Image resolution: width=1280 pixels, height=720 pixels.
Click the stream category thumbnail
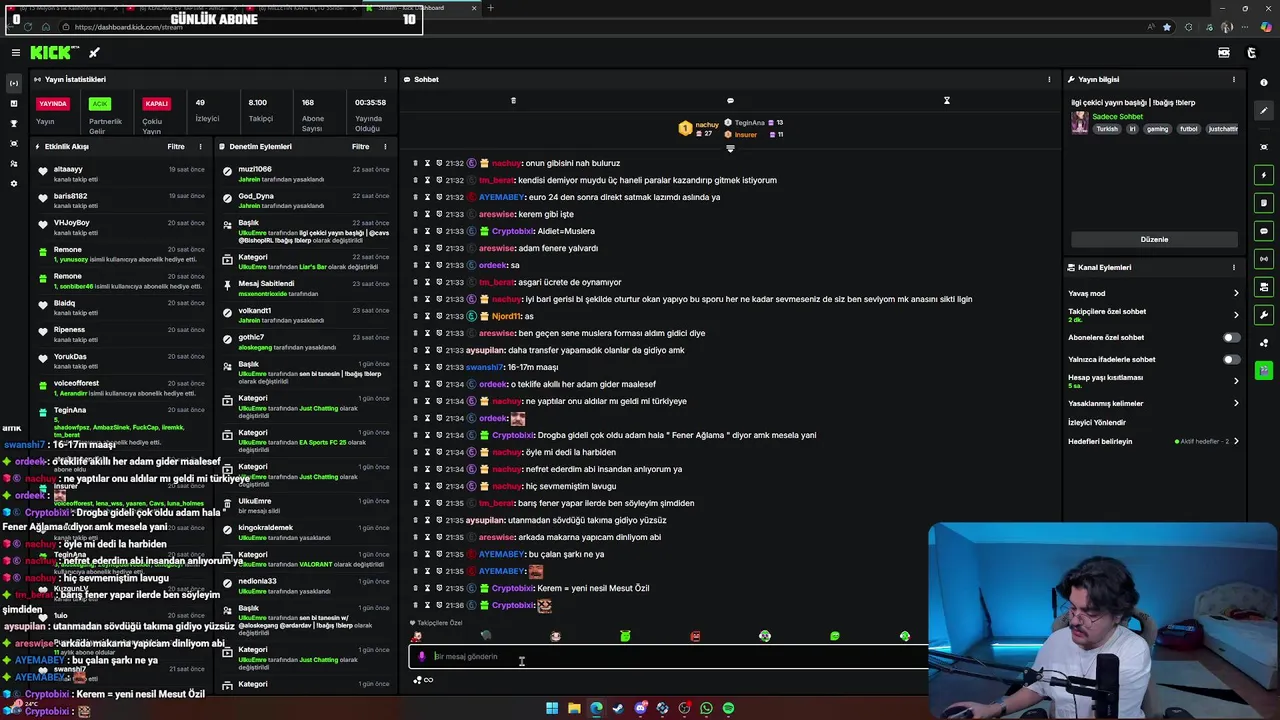1079,122
